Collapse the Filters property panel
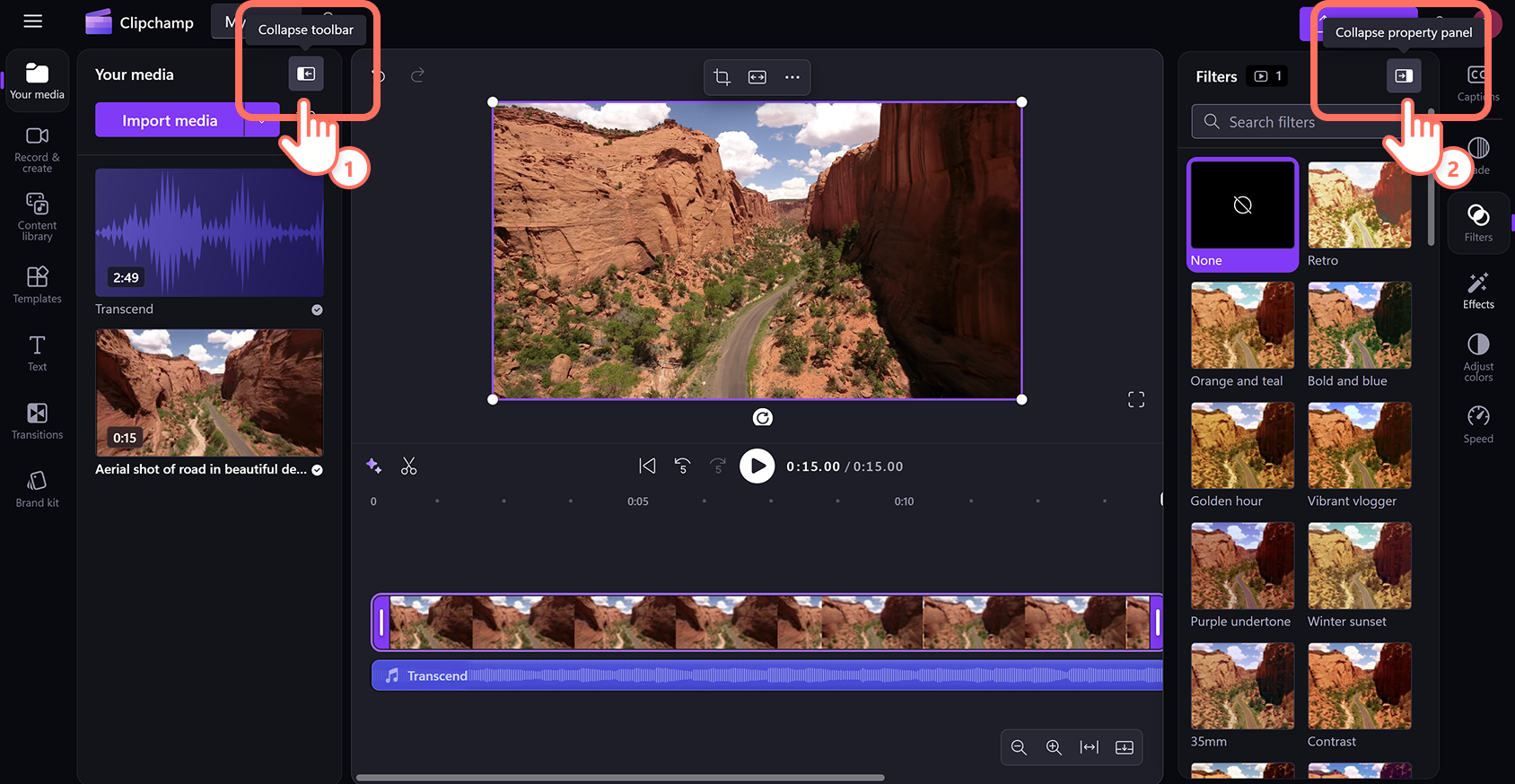 pos(1404,76)
